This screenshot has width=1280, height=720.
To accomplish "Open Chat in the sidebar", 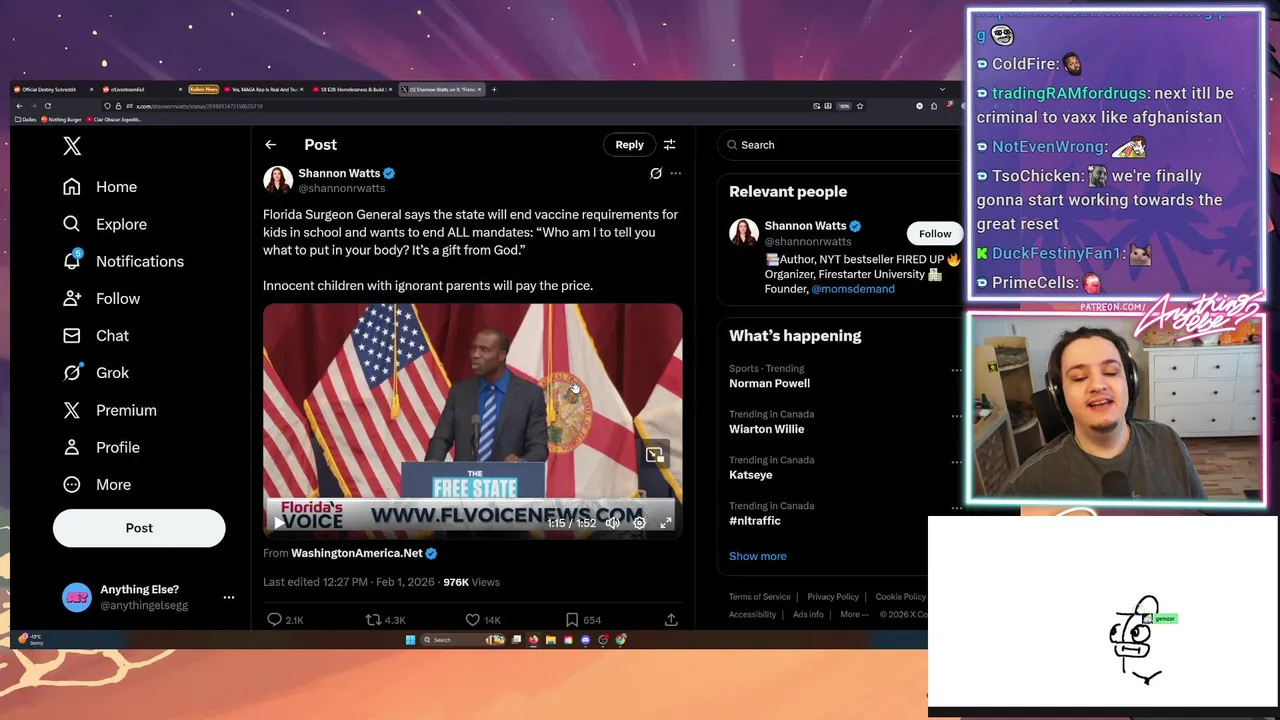I will tap(96, 335).
